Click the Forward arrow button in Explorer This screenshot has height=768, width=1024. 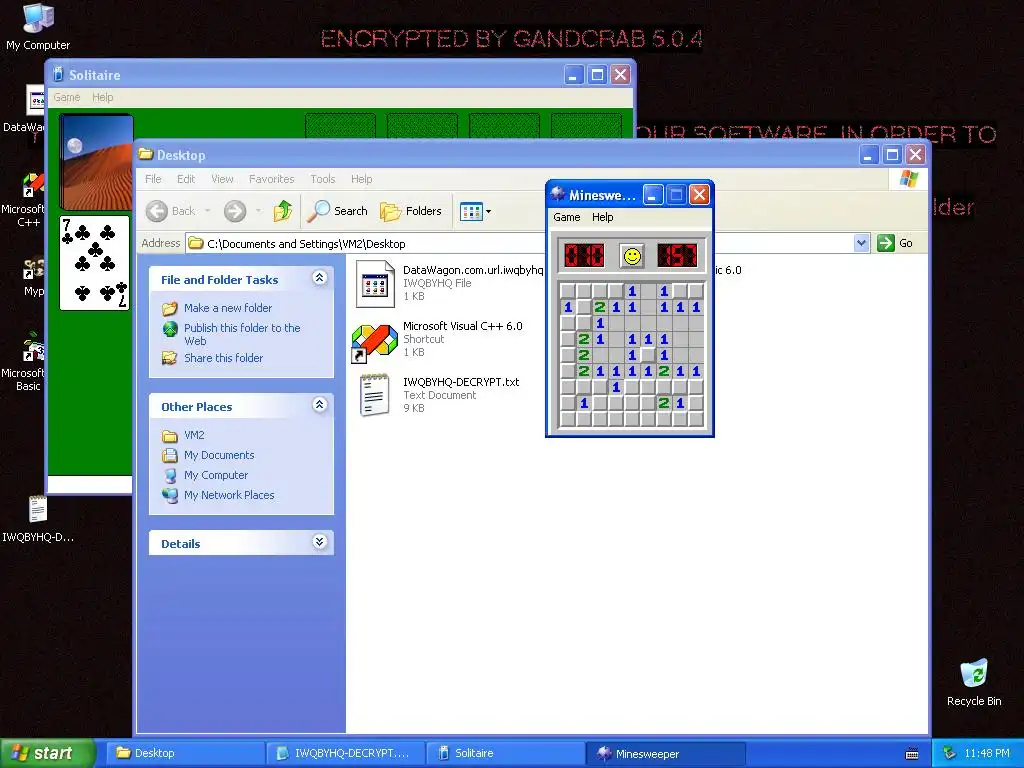click(235, 211)
